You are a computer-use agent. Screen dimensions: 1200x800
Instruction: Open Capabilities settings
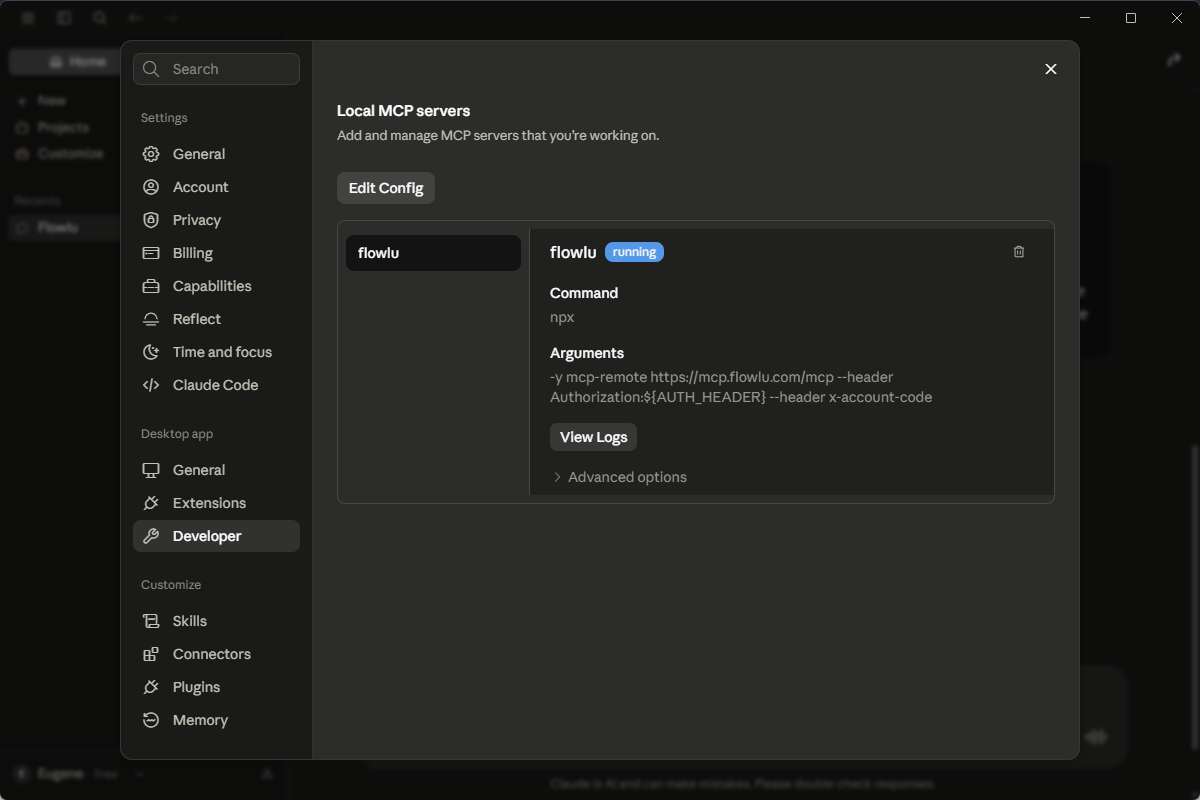216,286
